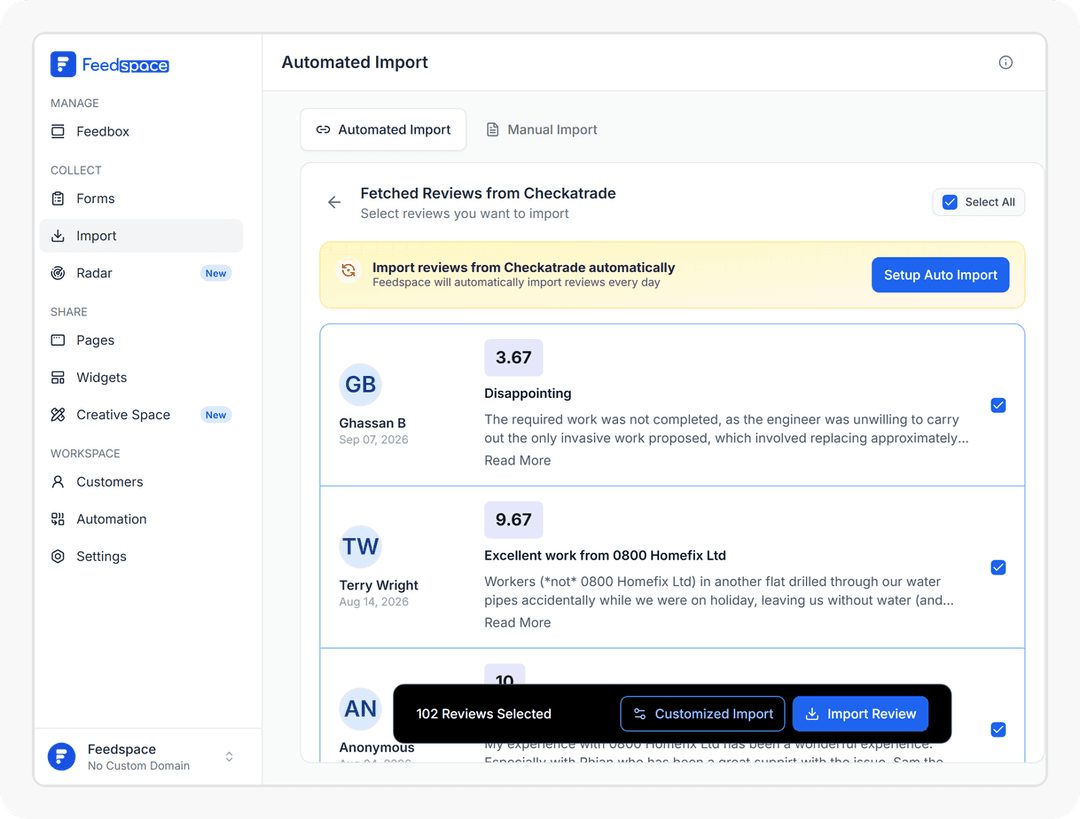Click the 3.67 rating badge
The width and height of the screenshot is (1080, 819).
pyautogui.click(x=513, y=357)
